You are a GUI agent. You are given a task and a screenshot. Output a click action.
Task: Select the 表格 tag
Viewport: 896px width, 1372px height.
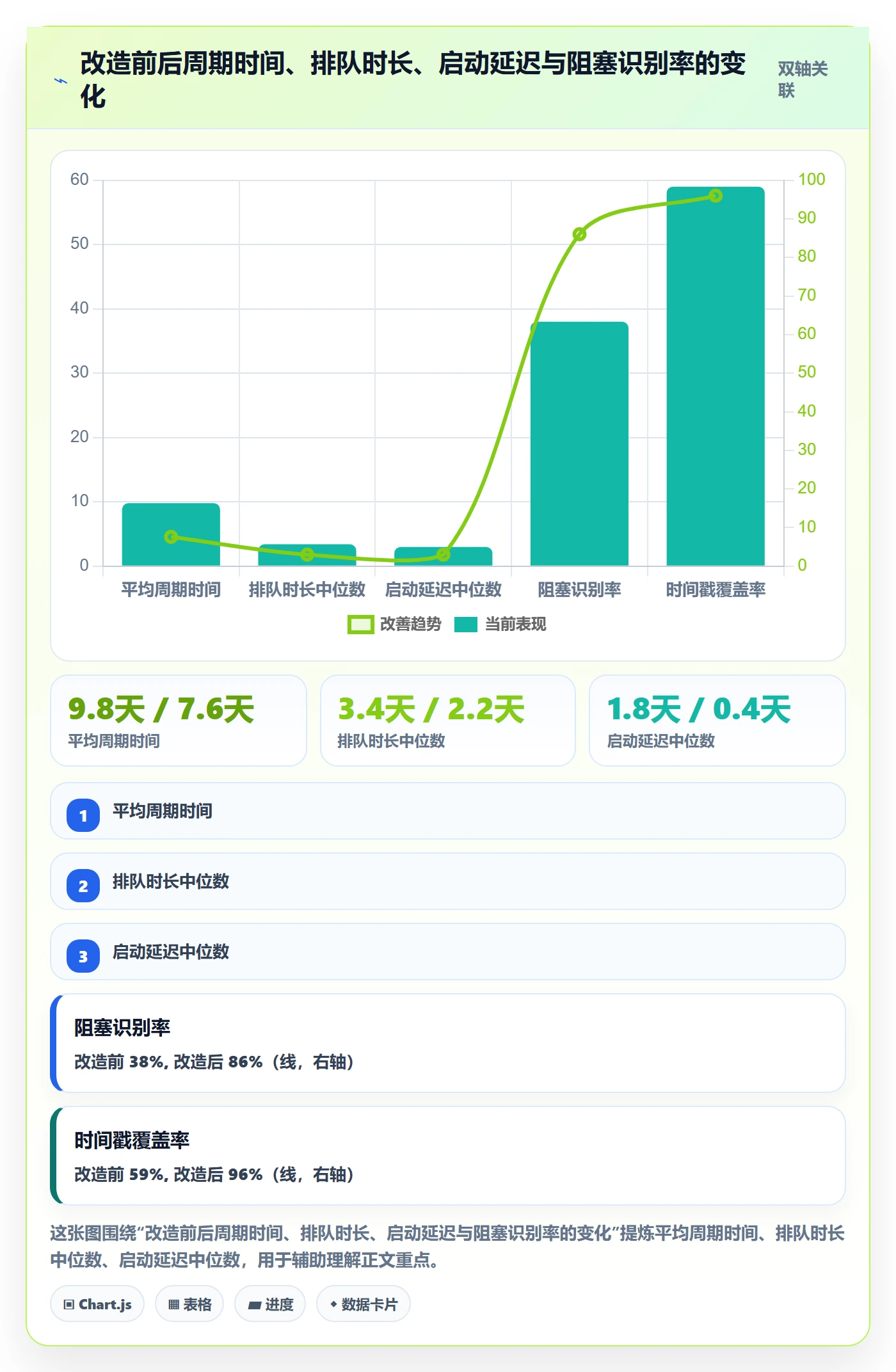[x=189, y=1304]
